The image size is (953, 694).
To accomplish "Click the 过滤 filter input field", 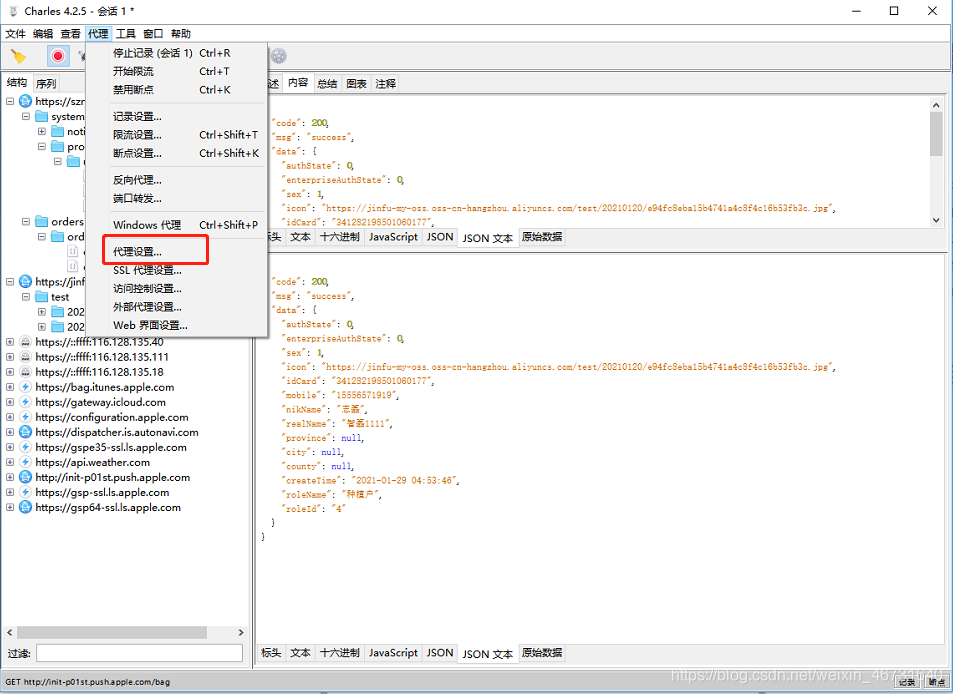I will pos(140,653).
